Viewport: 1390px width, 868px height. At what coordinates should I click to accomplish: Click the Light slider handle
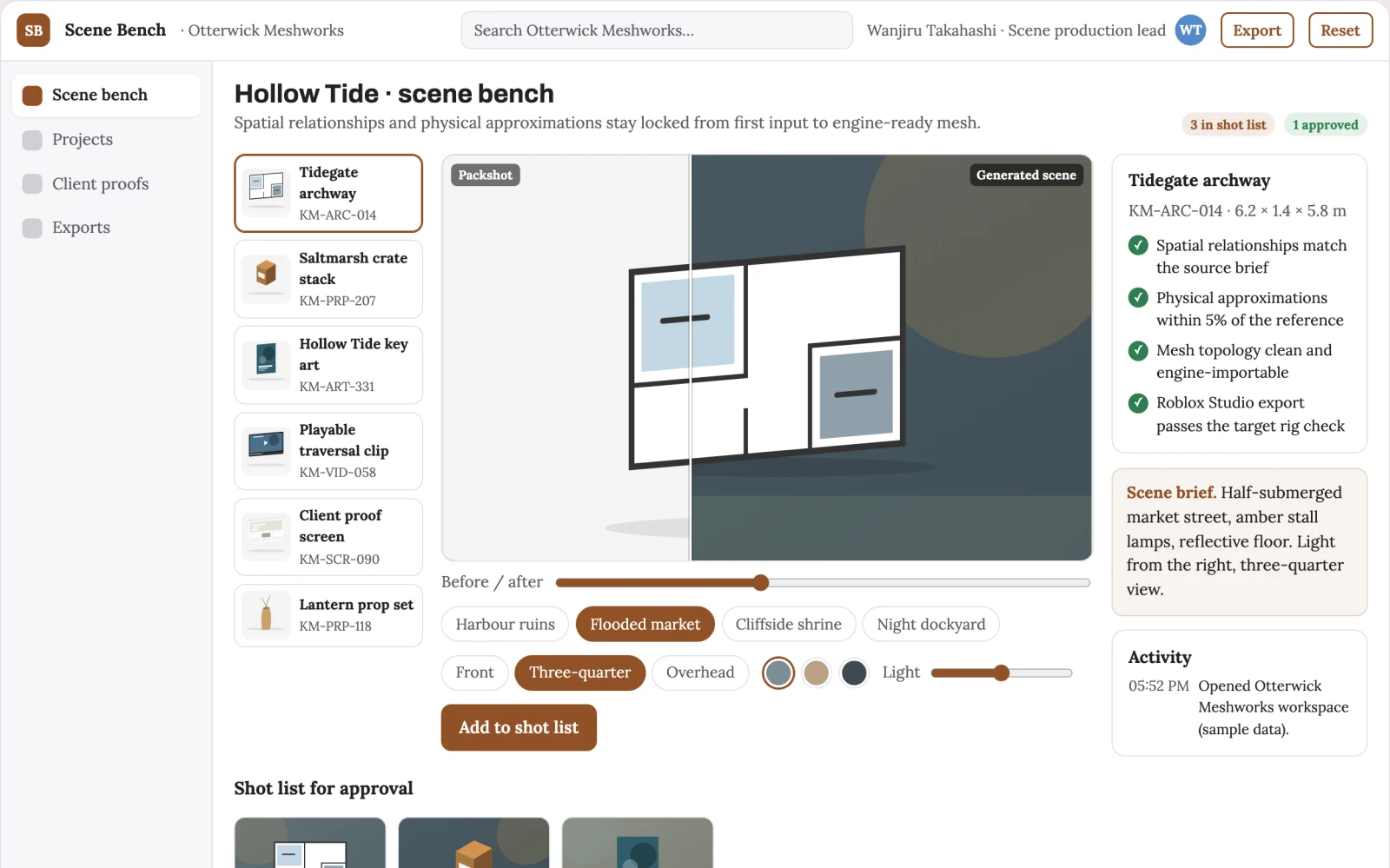(x=1002, y=673)
